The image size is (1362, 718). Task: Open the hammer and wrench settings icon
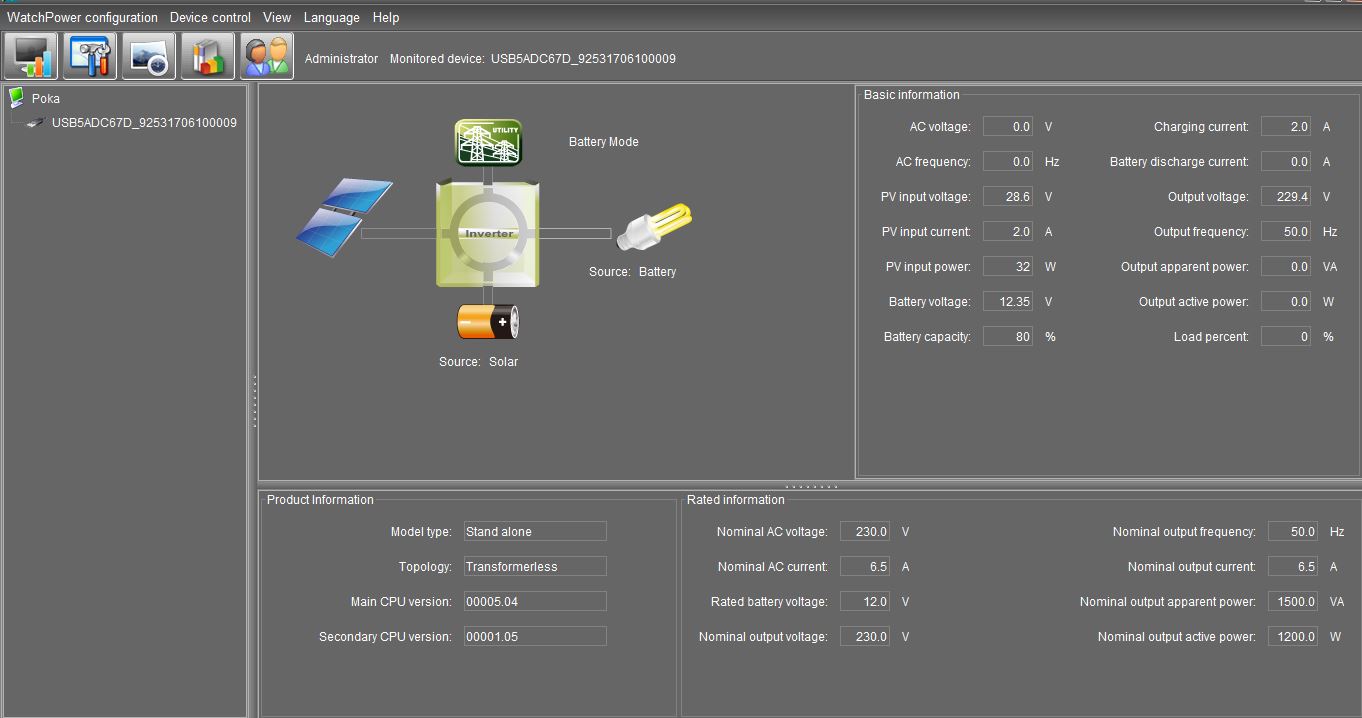point(90,56)
